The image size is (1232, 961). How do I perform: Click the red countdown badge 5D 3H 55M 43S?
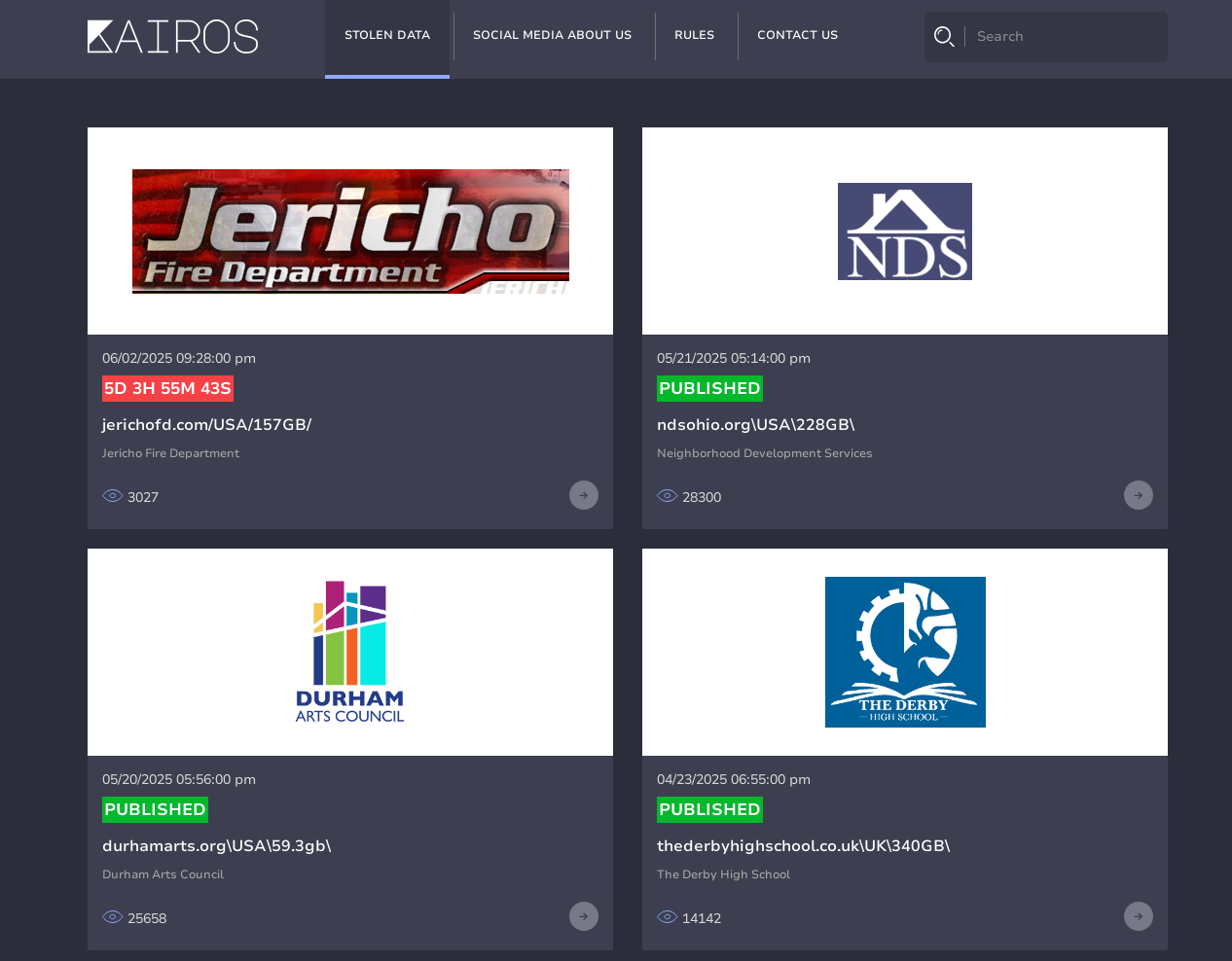[x=167, y=389]
